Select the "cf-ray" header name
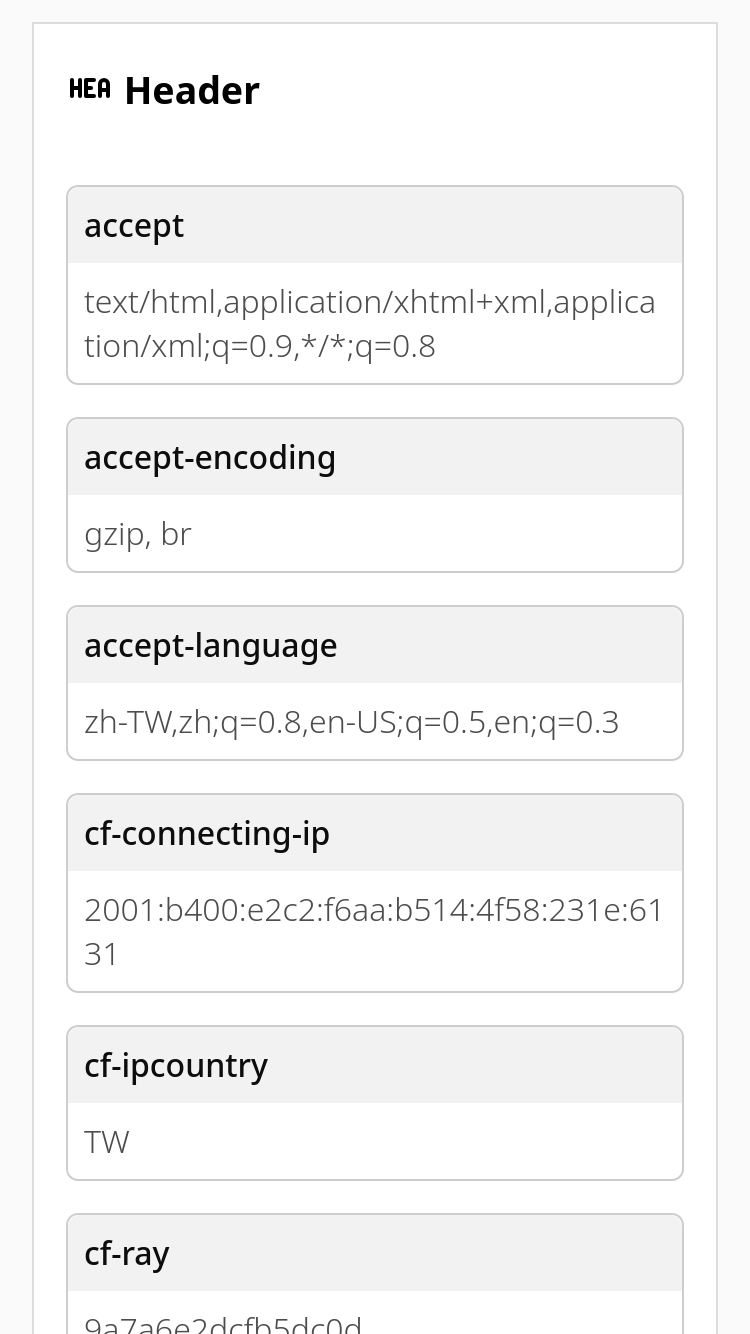Image resolution: width=750 pixels, height=1334 pixels. click(x=127, y=1254)
